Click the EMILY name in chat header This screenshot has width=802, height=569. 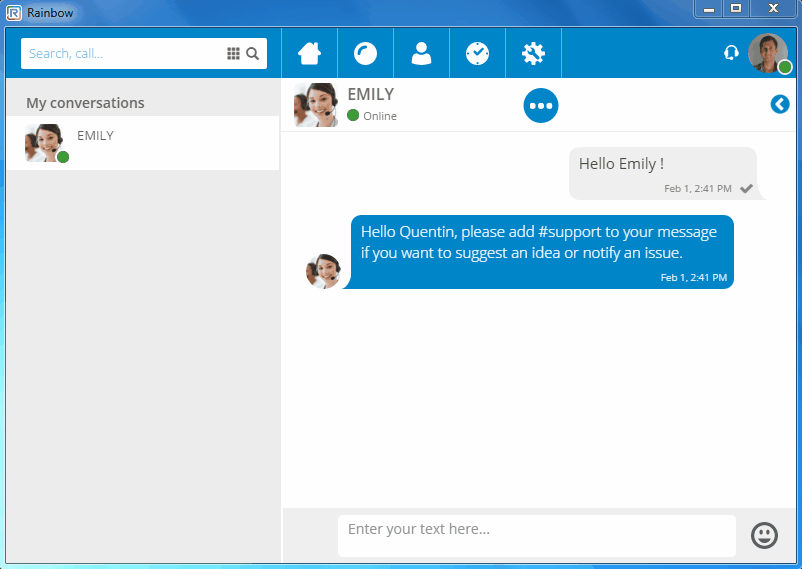click(x=371, y=94)
